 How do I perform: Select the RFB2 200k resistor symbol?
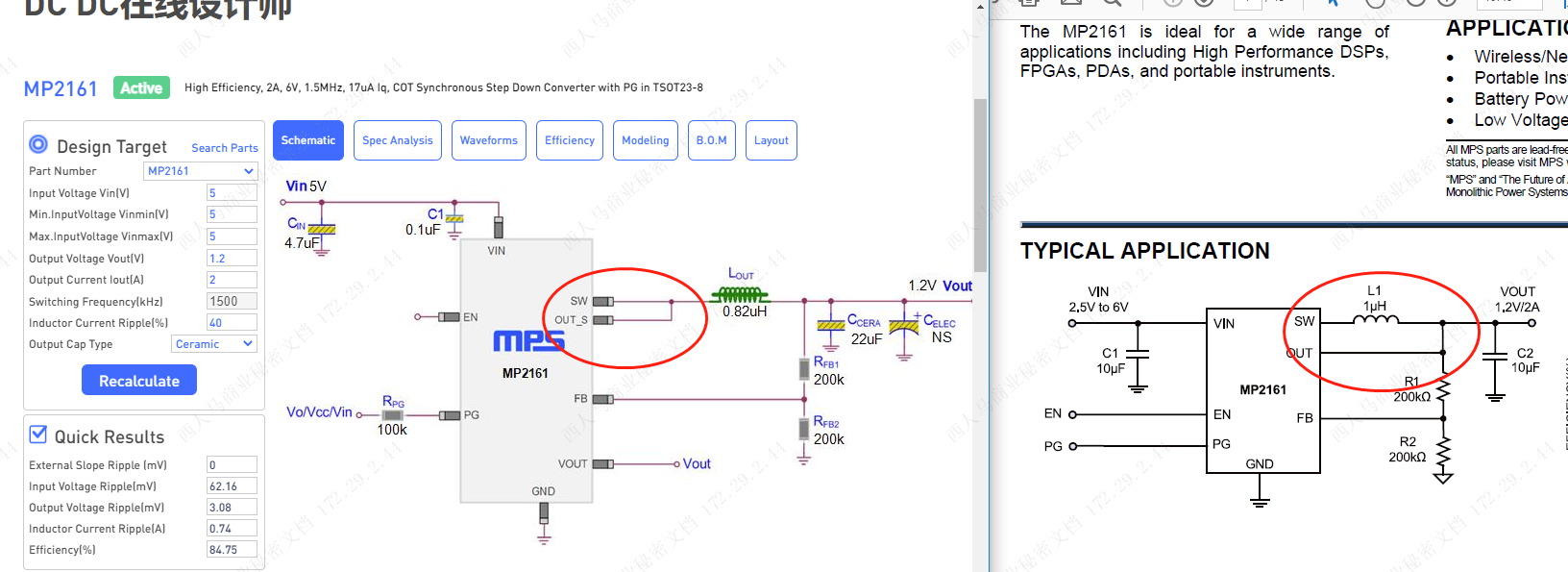(804, 429)
